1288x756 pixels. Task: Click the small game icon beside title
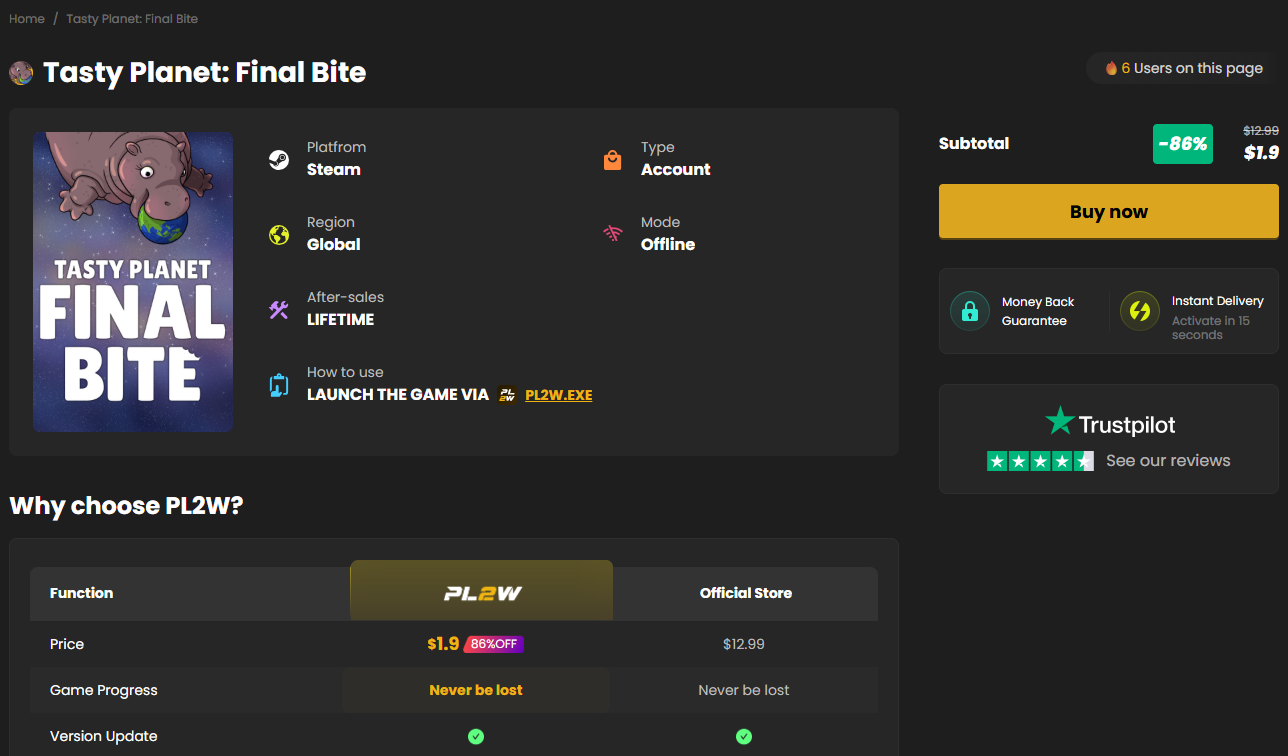click(21, 73)
